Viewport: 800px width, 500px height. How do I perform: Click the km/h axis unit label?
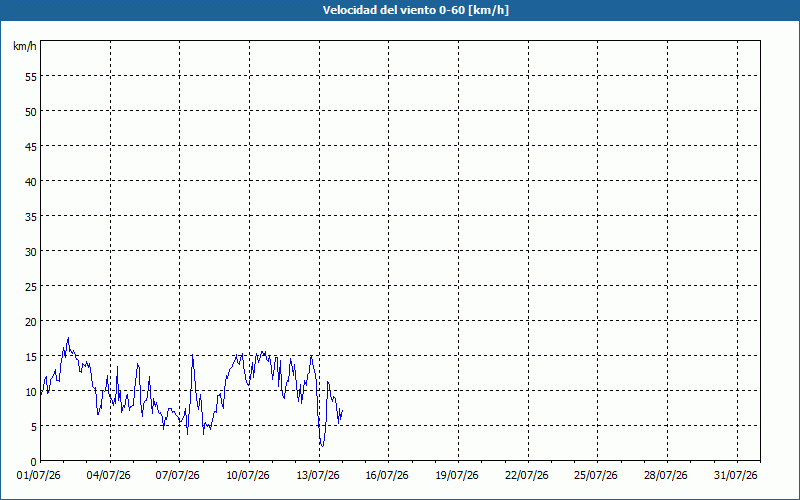click(25, 46)
